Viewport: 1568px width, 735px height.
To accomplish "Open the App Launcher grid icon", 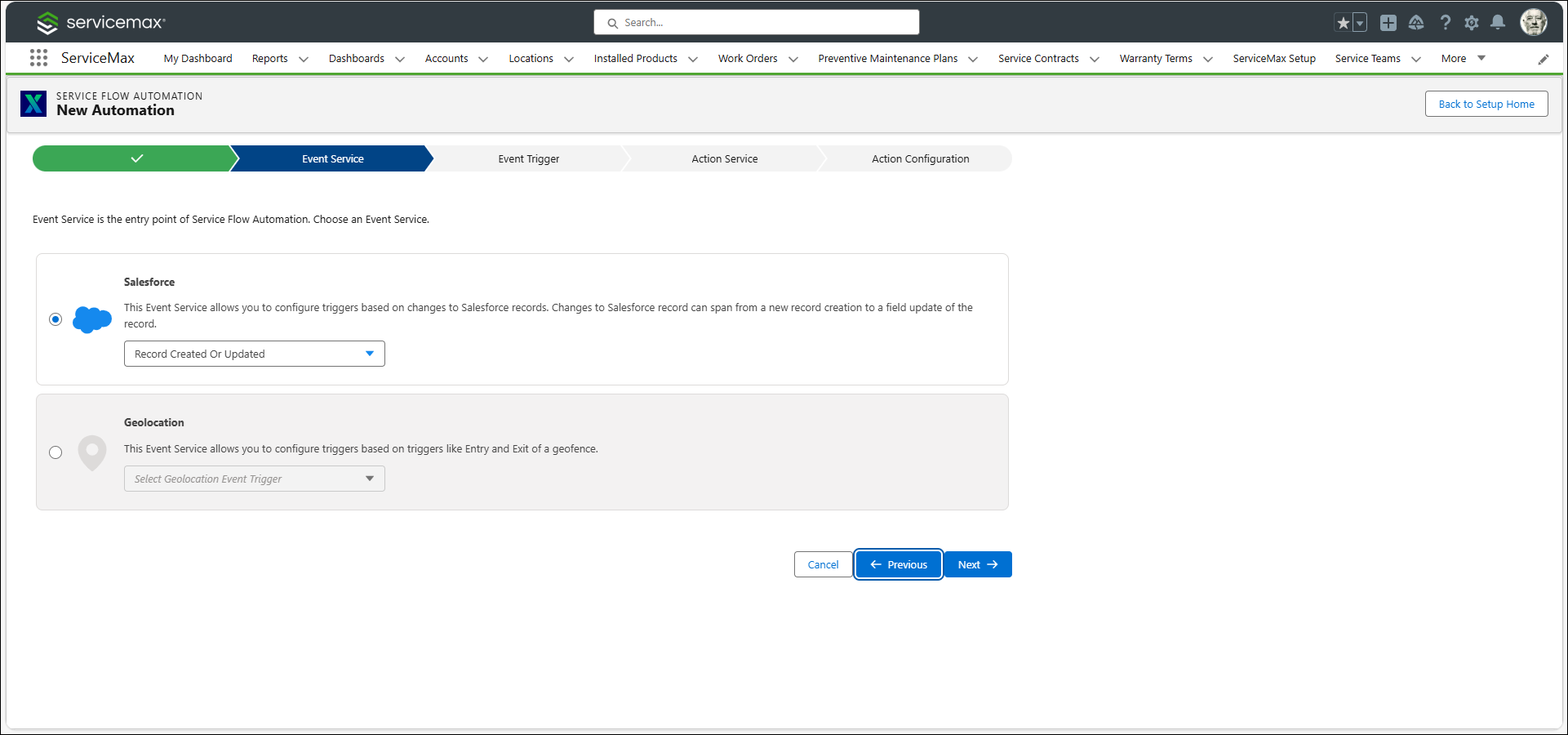I will pyautogui.click(x=38, y=58).
